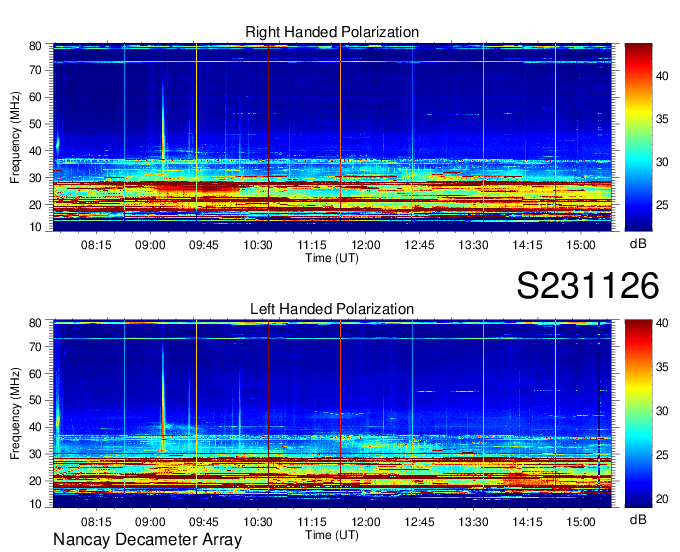Select the S231126 observation identifier
The image size is (680, 552).
[x=588, y=285]
